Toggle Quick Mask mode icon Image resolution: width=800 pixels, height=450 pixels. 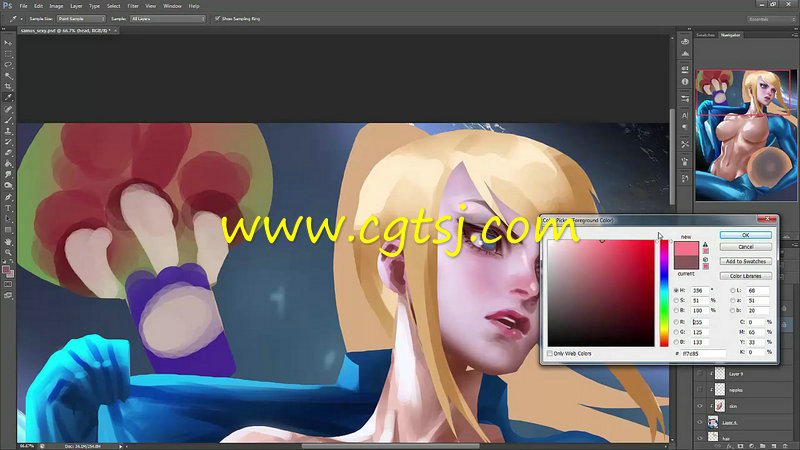[8, 284]
